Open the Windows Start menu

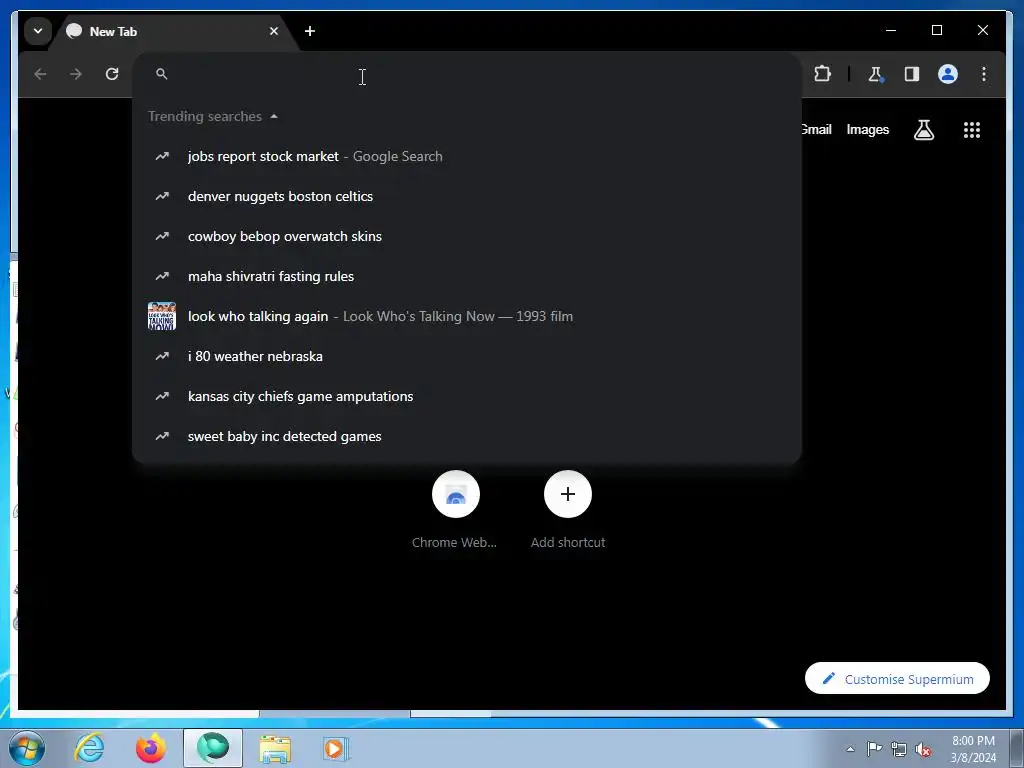click(x=26, y=748)
